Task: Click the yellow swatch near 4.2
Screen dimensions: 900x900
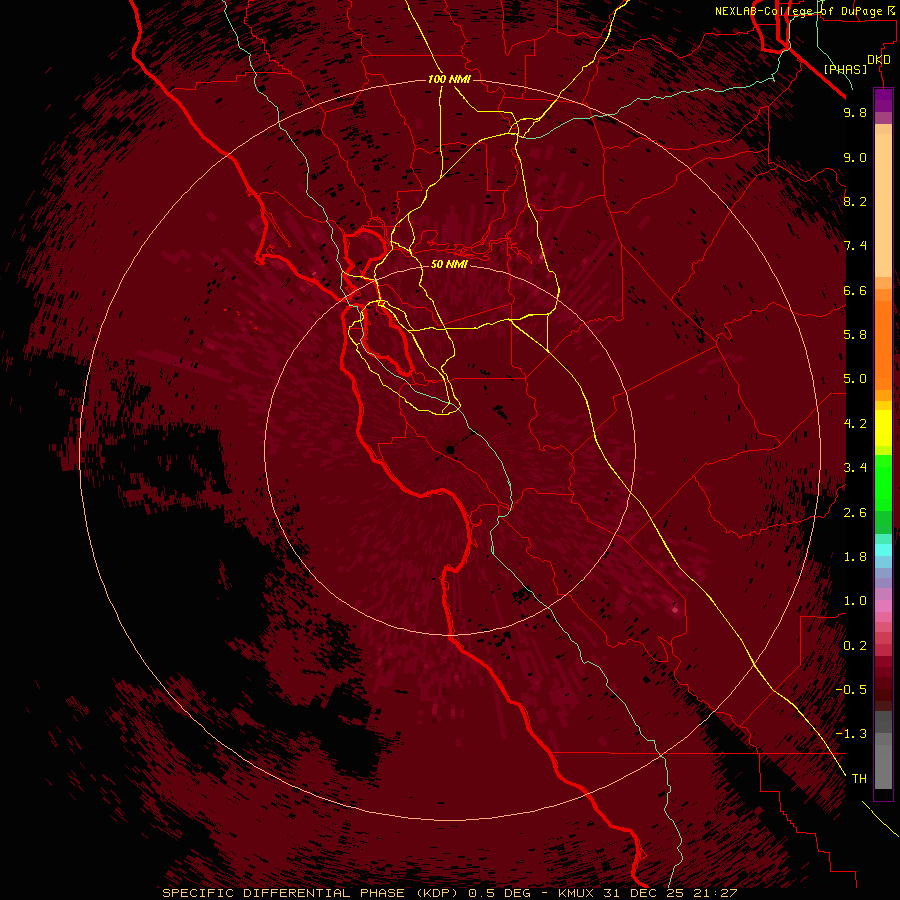Action: [883, 428]
